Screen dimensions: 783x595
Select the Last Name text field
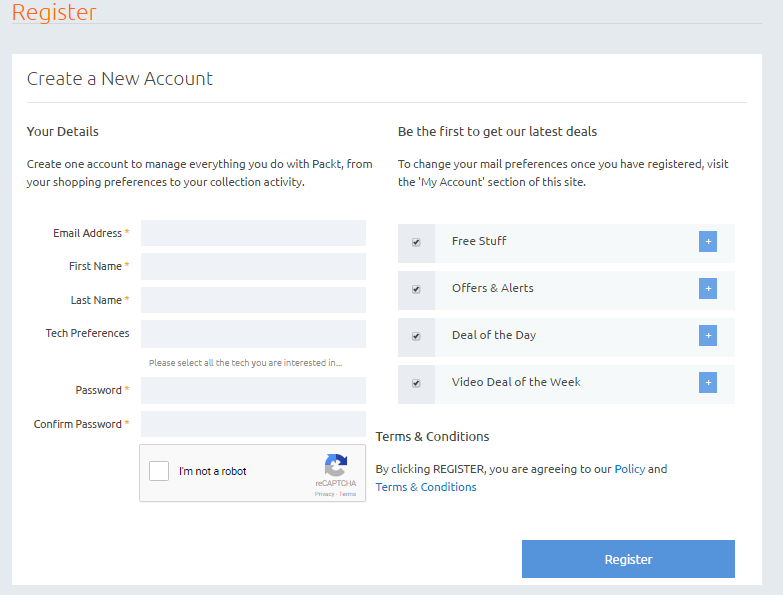pyautogui.click(x=253, y=300)
